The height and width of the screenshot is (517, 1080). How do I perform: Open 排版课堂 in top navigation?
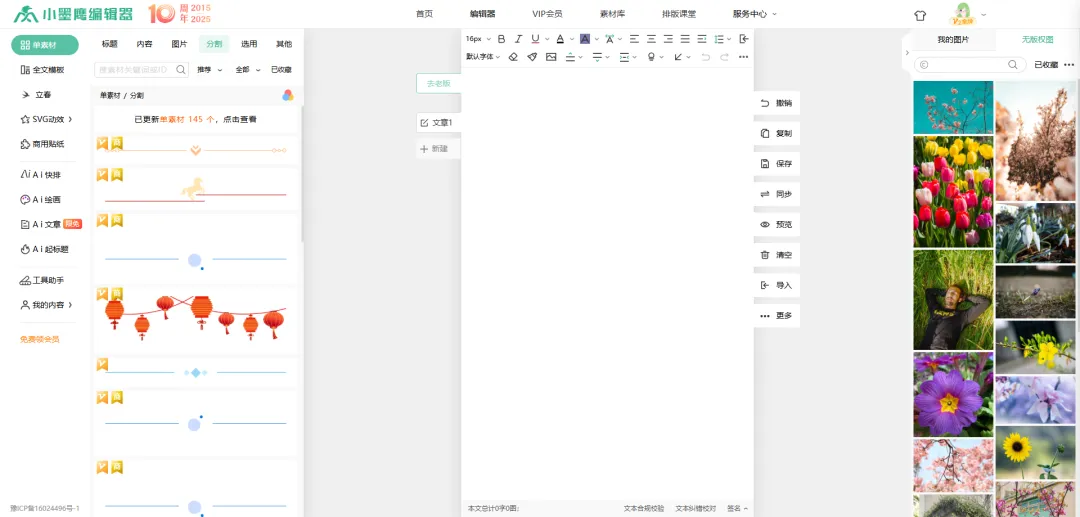point(678,14)
